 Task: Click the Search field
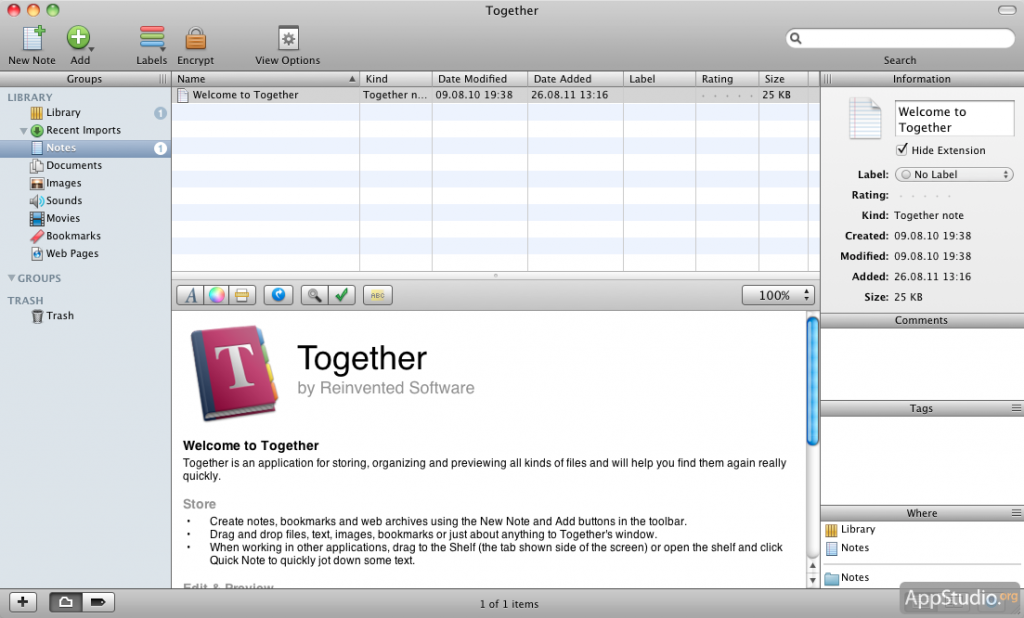pyautogui.click(x=901, y=38)
